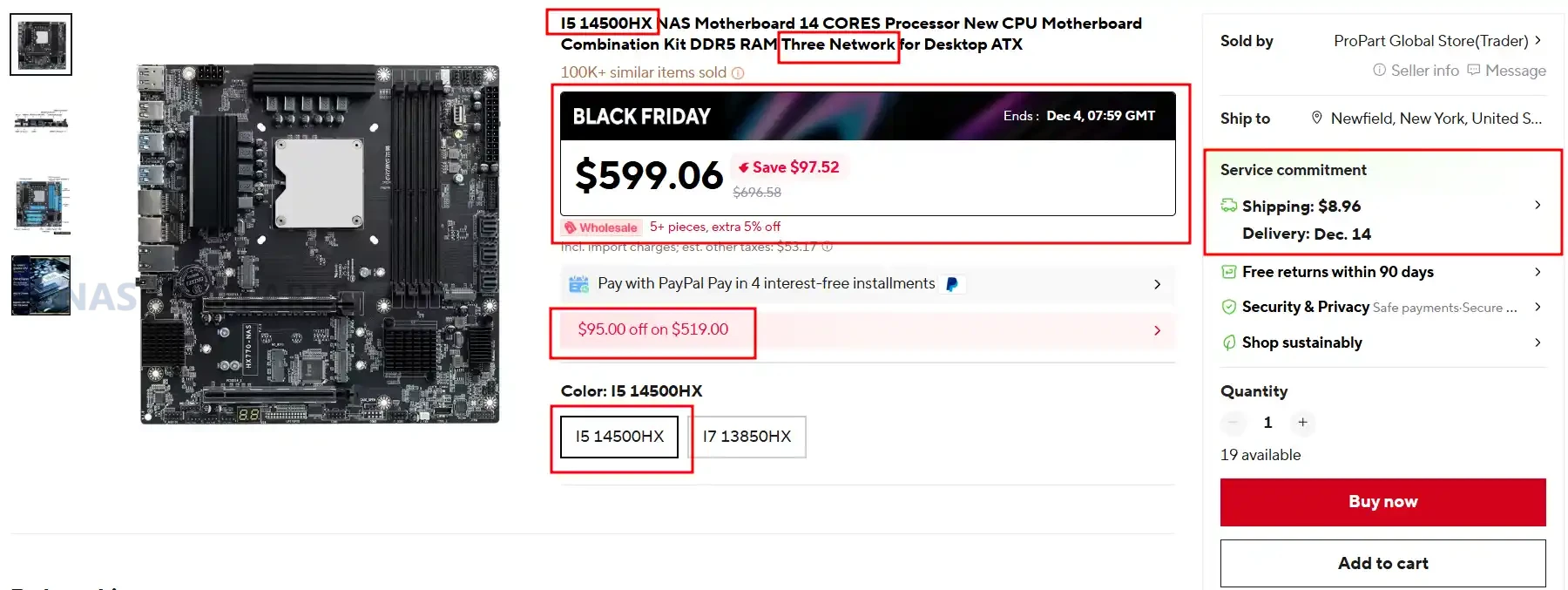This screenshot has height=590, width=1568.
Task: Select the fourth thumbnail with blue chip
Action: point(41,285)
